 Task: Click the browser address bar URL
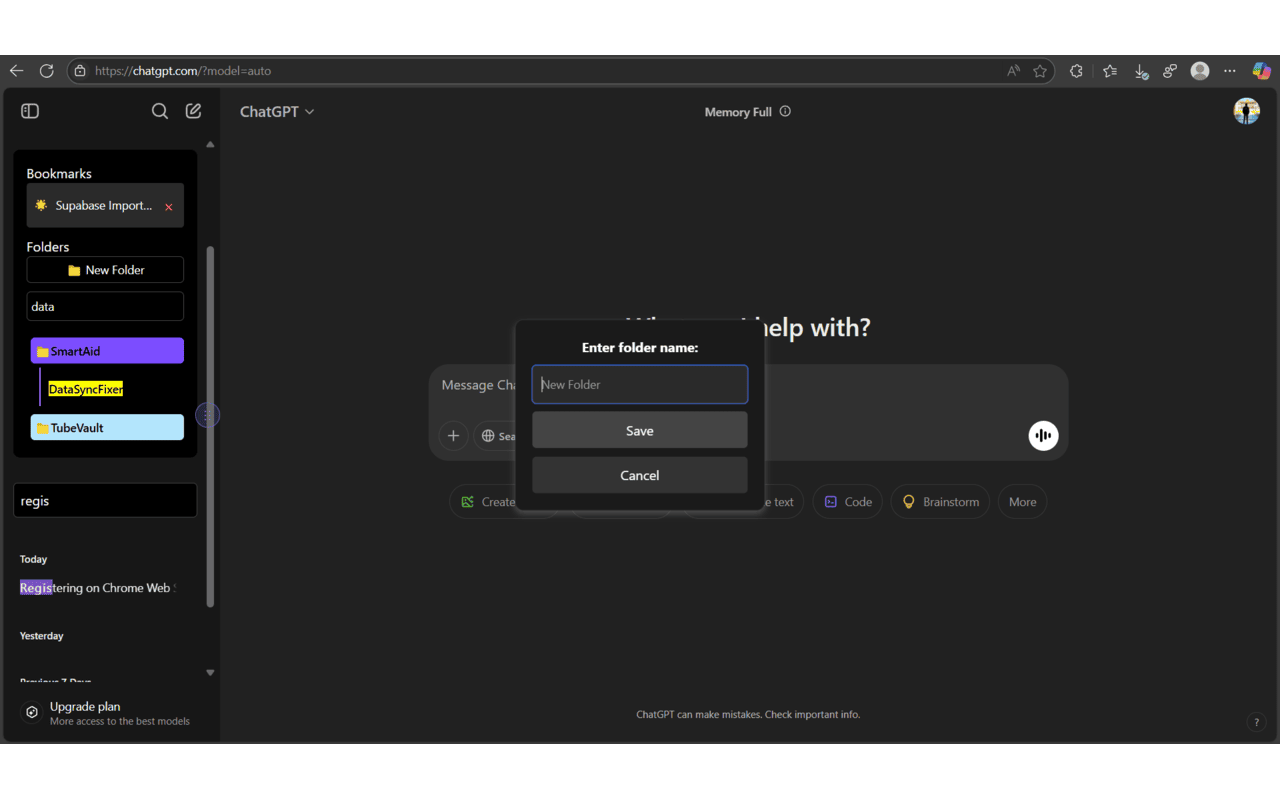tap(183, 71)
